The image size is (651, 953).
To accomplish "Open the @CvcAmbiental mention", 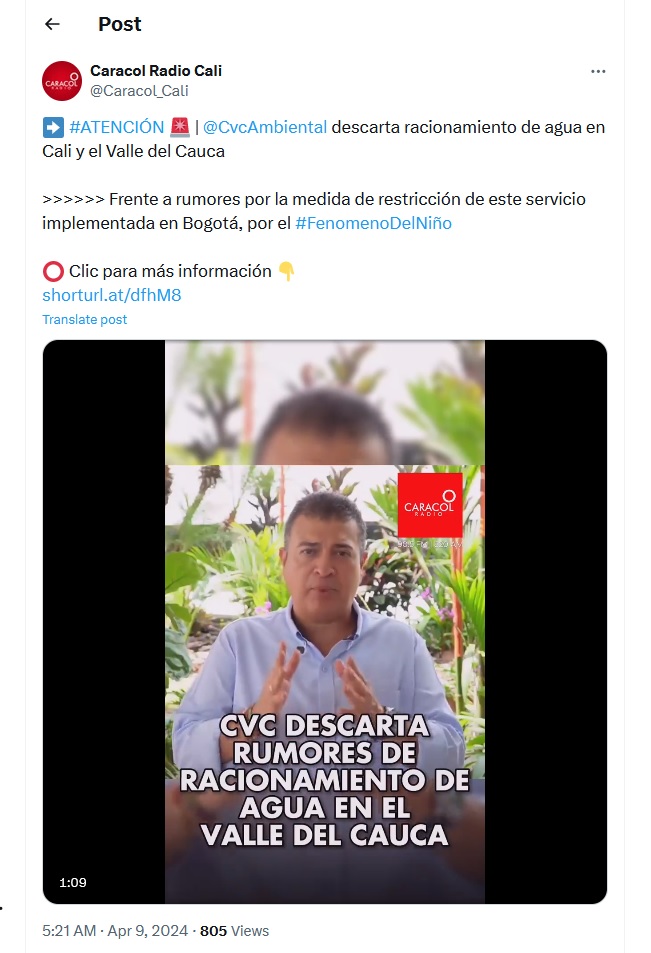I will pyautogui.click(x=265, y=127).
